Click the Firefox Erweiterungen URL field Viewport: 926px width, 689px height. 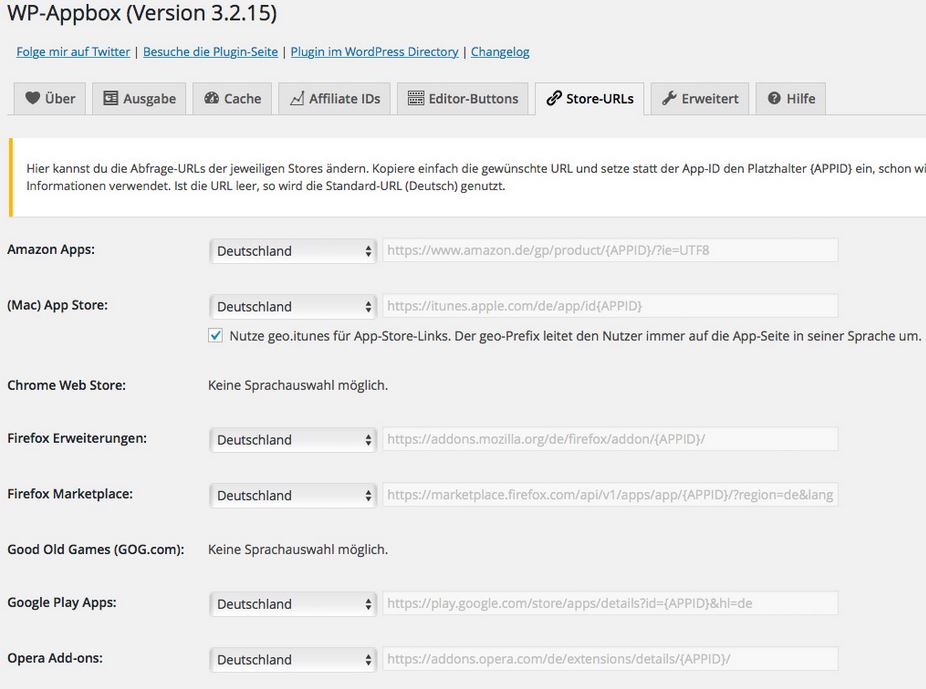tap(610, 439)
